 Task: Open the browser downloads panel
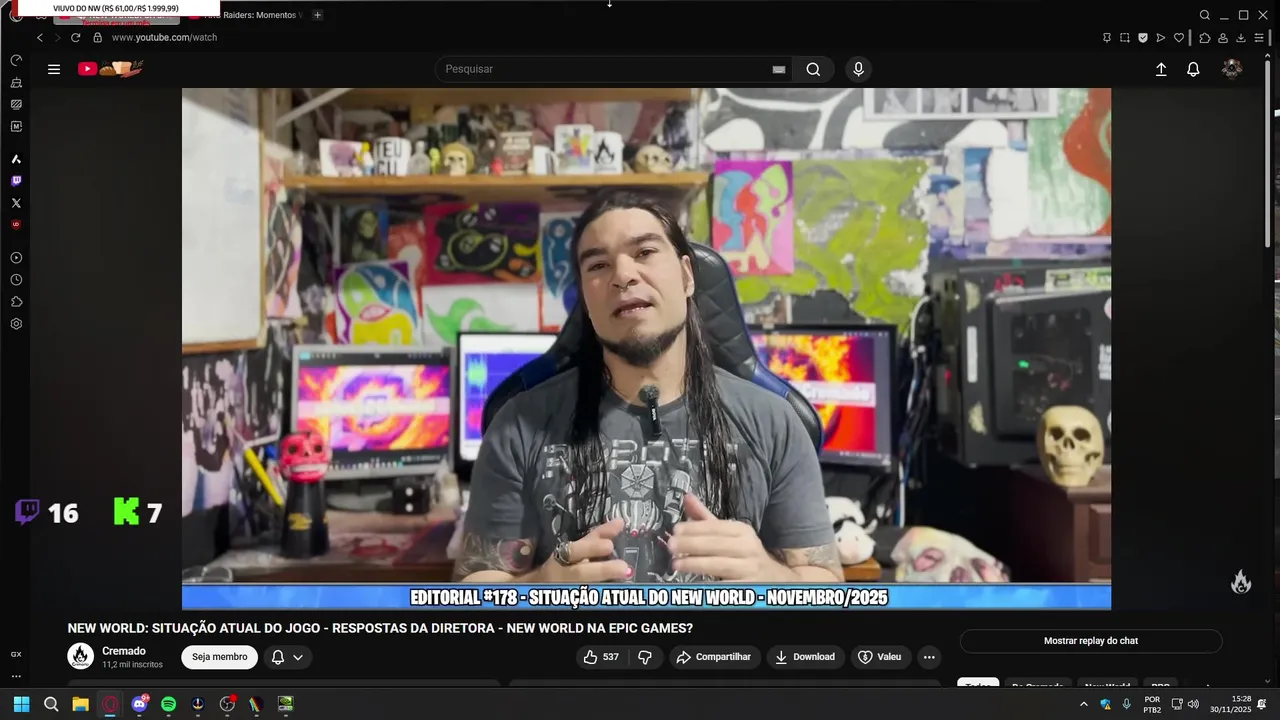(1241, 38)
